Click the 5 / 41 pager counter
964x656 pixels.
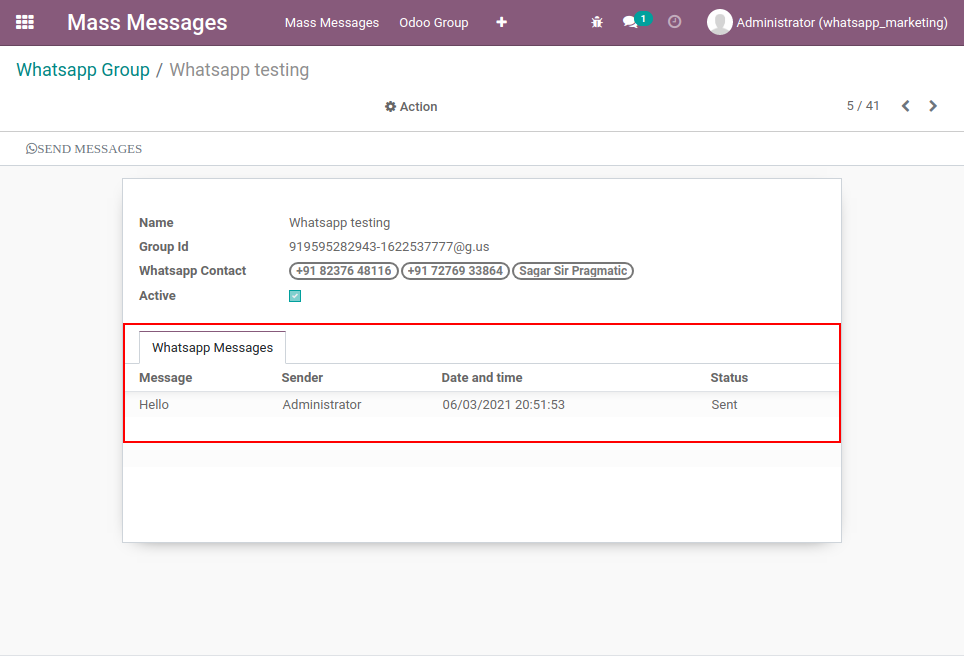click(863, 106)
